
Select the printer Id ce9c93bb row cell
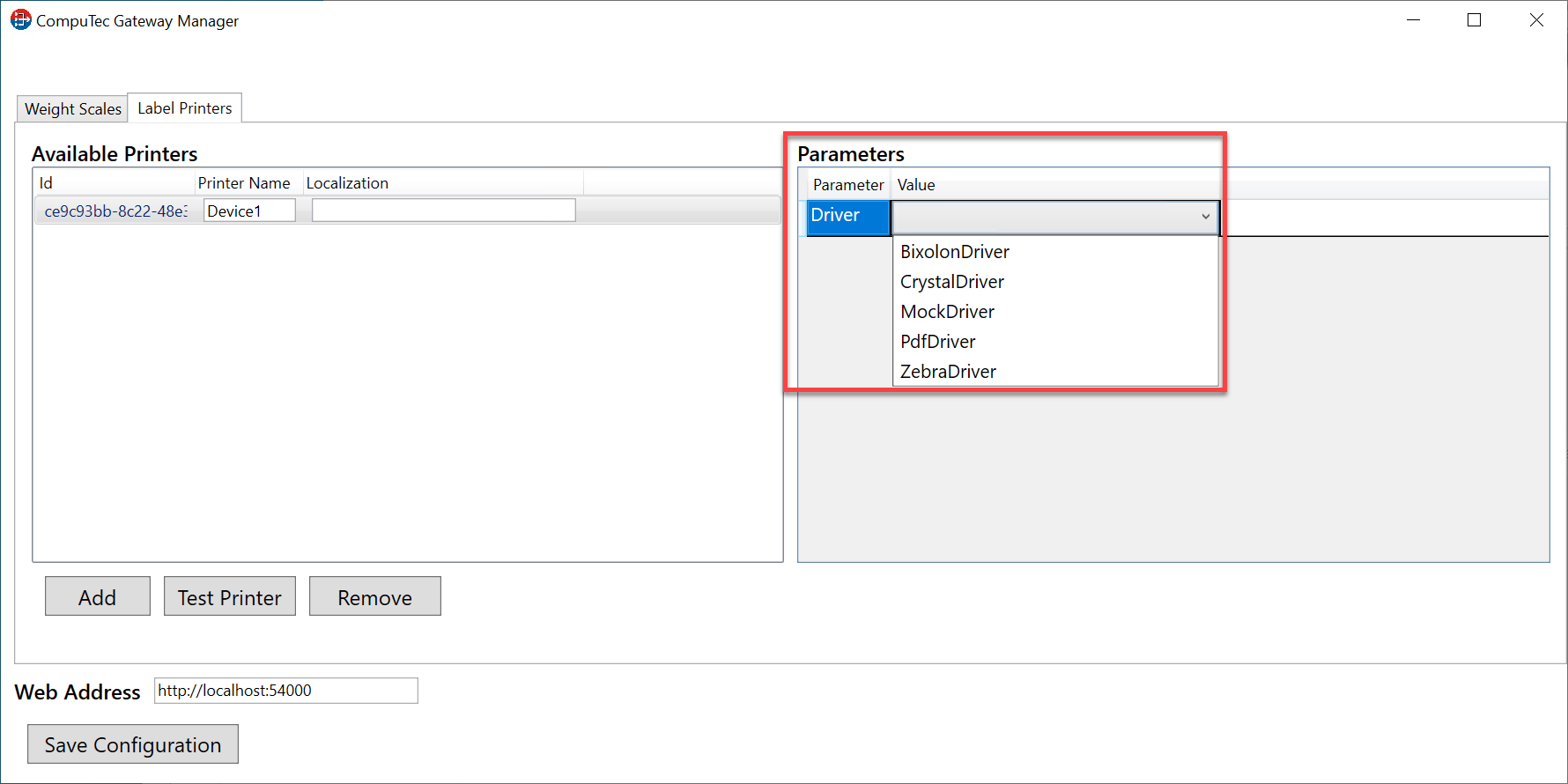click(115, 211)
